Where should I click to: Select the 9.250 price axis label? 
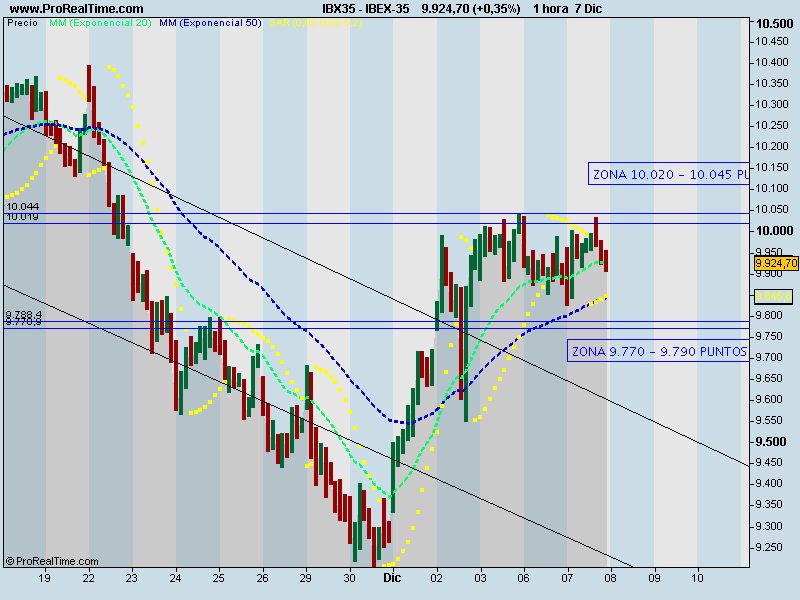point(769,547)
